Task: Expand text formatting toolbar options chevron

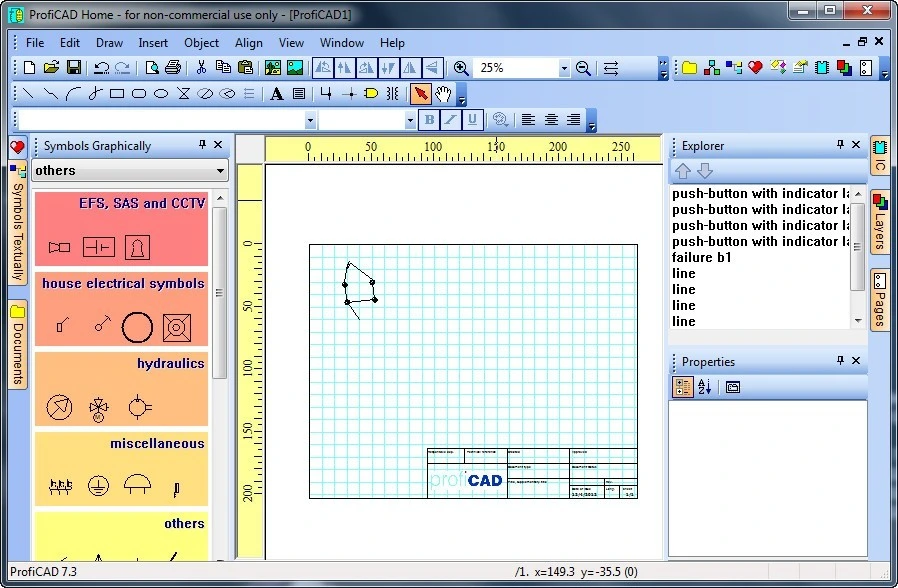Action: [x=592, y=120]
